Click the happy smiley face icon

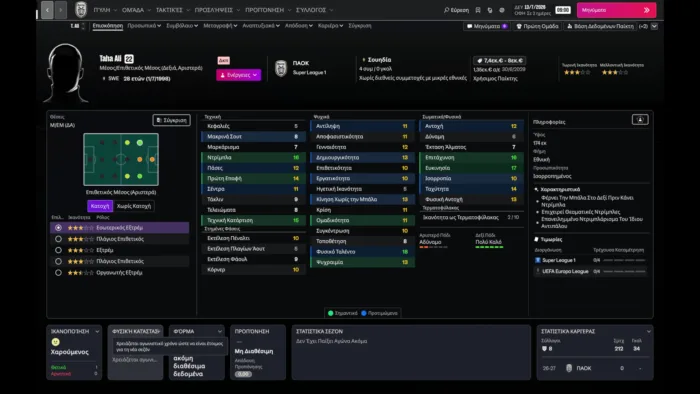pos(55,342)
